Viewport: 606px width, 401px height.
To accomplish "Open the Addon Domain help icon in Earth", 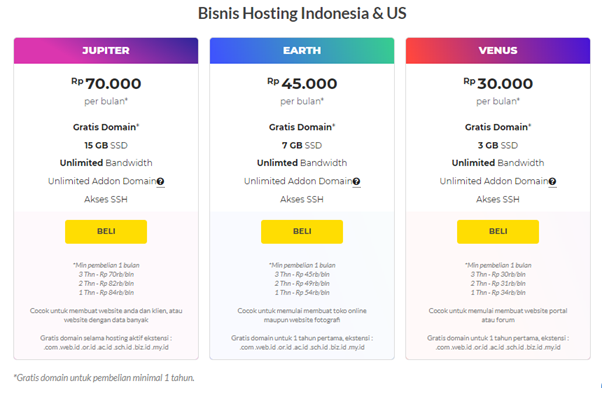I will [x=356, y=181].
